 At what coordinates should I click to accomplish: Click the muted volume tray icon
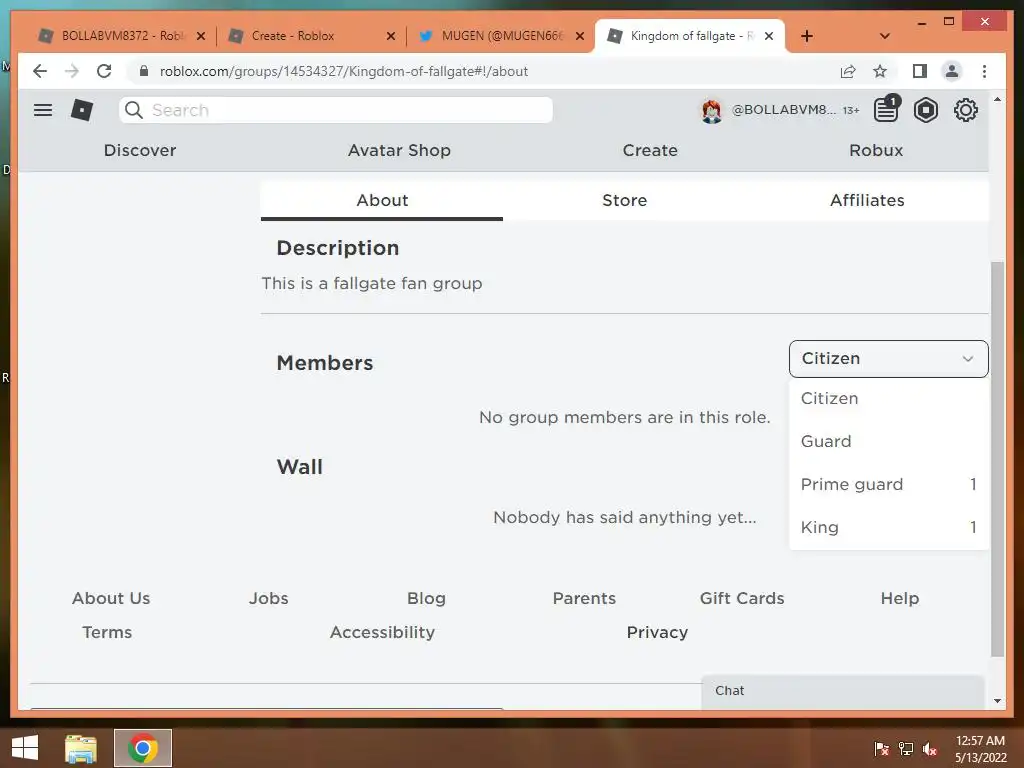point(930,749)
